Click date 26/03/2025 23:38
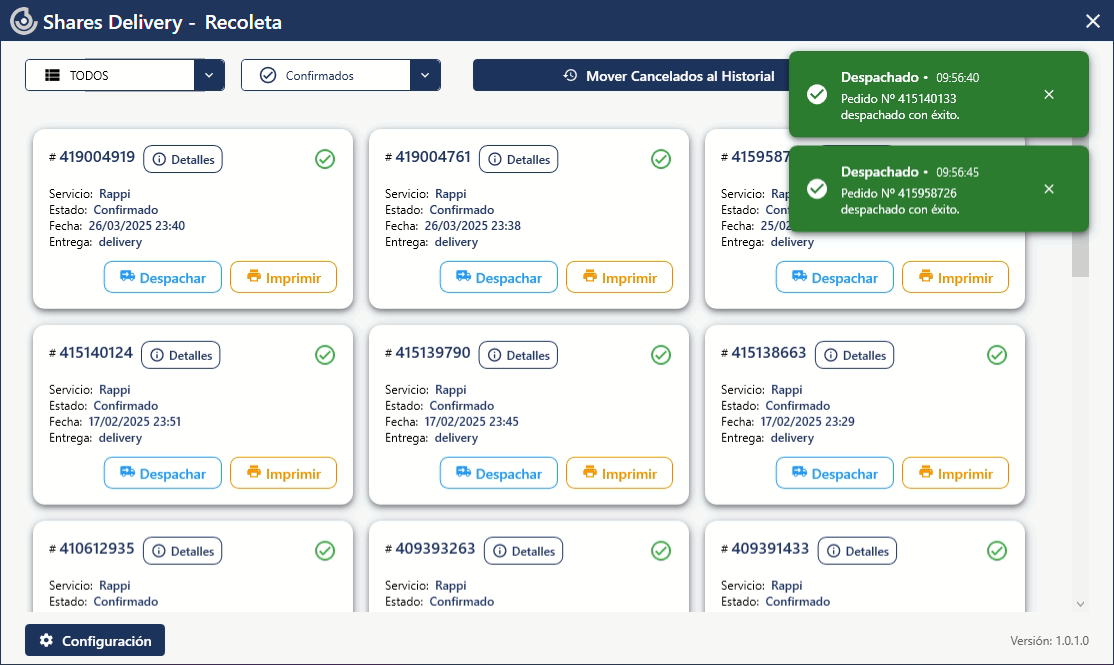The width and height of the screenshot is (1114, 665). (472, 226)
